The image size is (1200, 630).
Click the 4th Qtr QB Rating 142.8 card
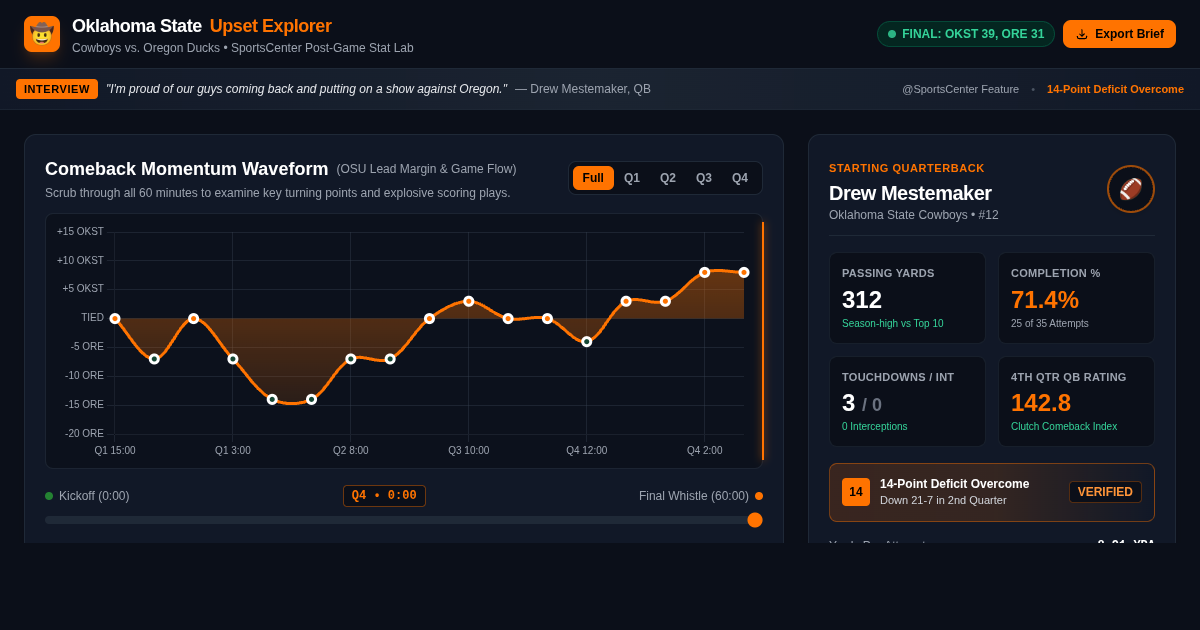[x=1076, y=402]
